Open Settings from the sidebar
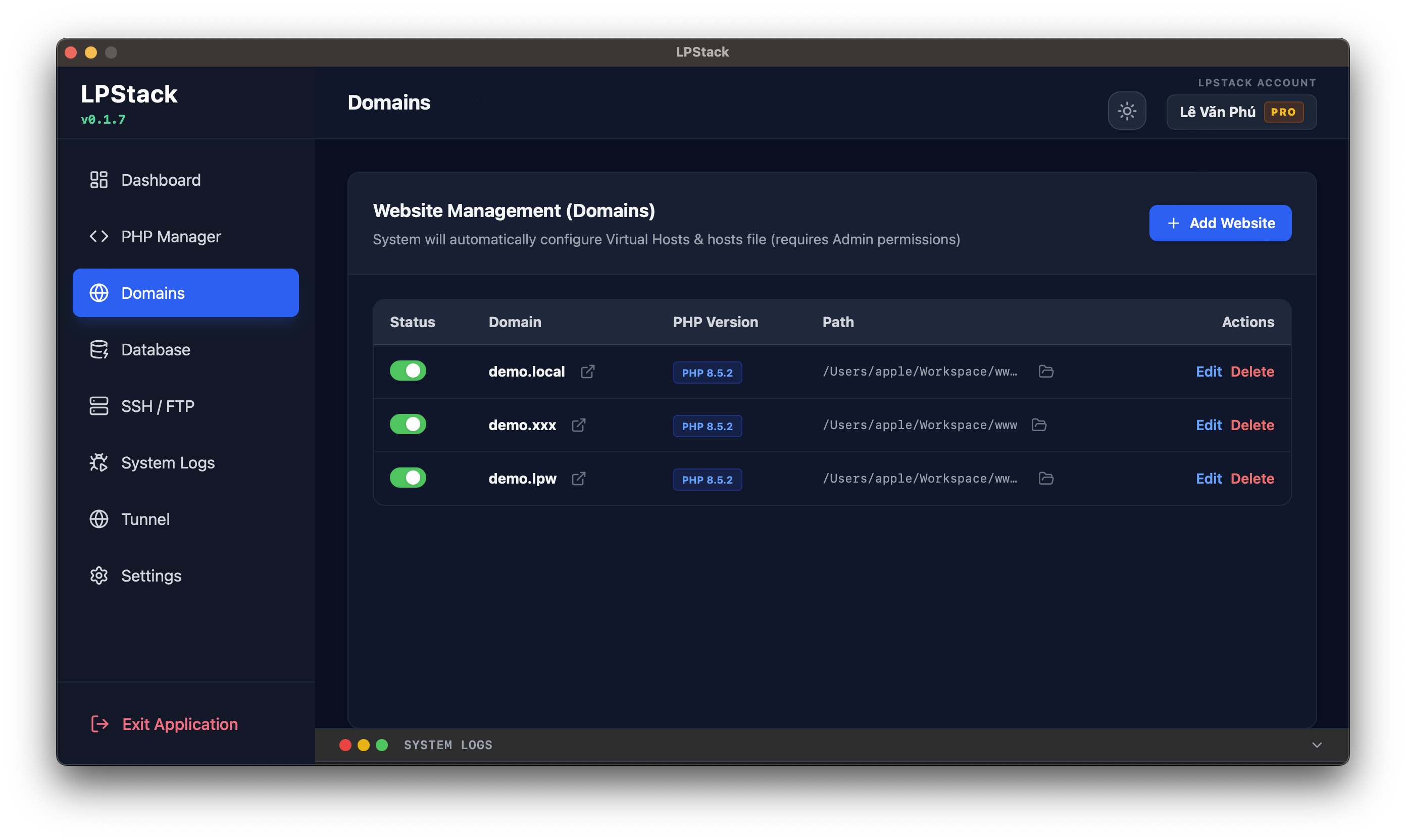1406x840 pixels. tap(150, 575)
